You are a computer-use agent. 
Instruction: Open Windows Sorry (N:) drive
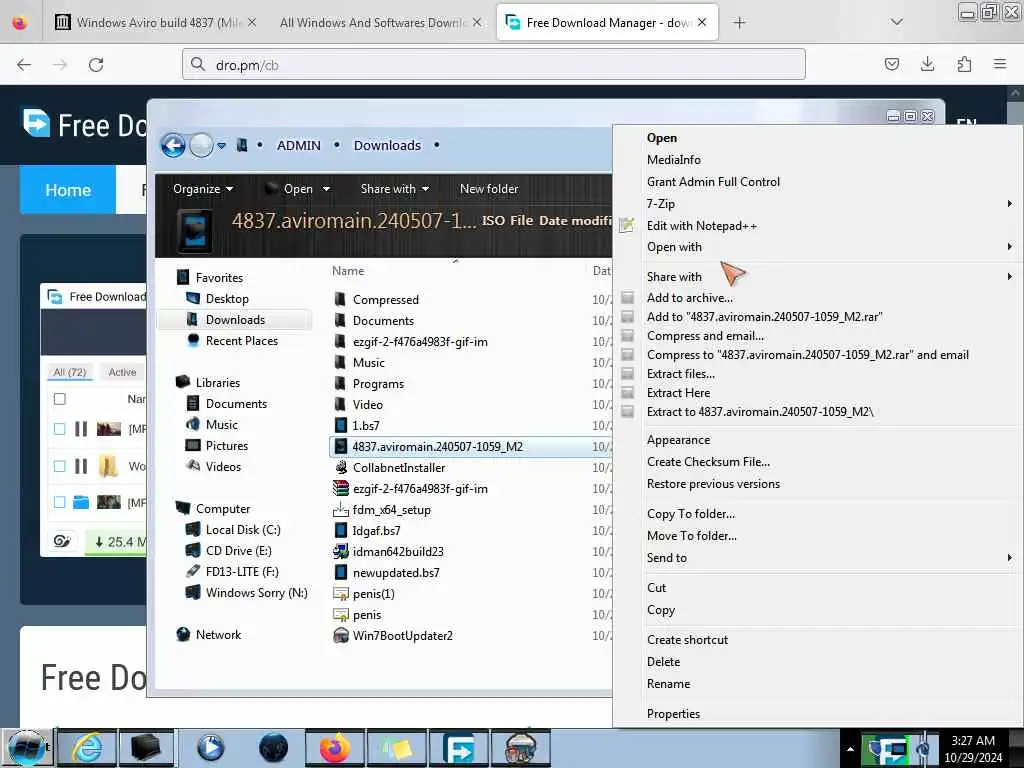(256, 593)
